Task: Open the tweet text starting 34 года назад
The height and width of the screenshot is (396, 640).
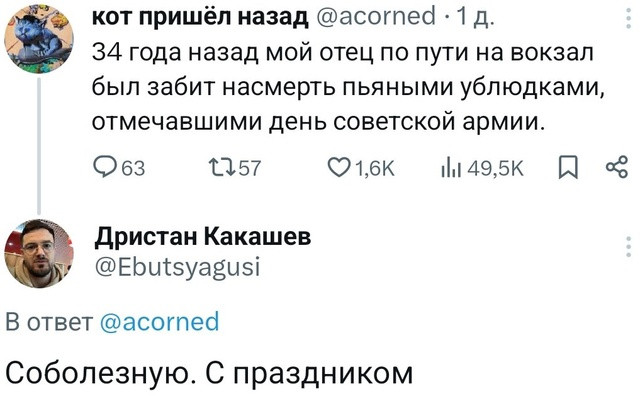Action: tap(348, 87)
